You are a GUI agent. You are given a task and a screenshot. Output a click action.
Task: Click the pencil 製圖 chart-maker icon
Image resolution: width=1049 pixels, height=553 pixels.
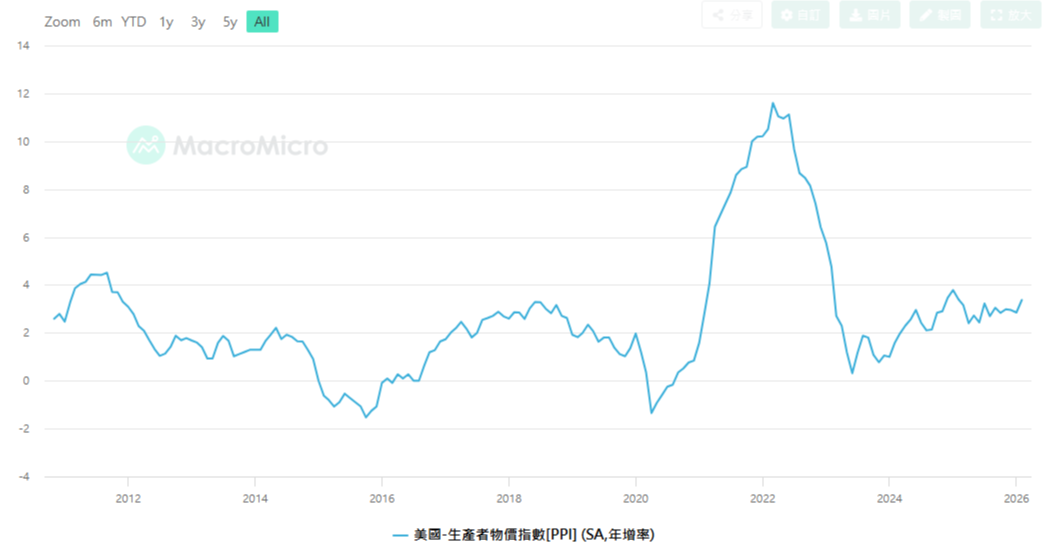[x=940, y=15]
